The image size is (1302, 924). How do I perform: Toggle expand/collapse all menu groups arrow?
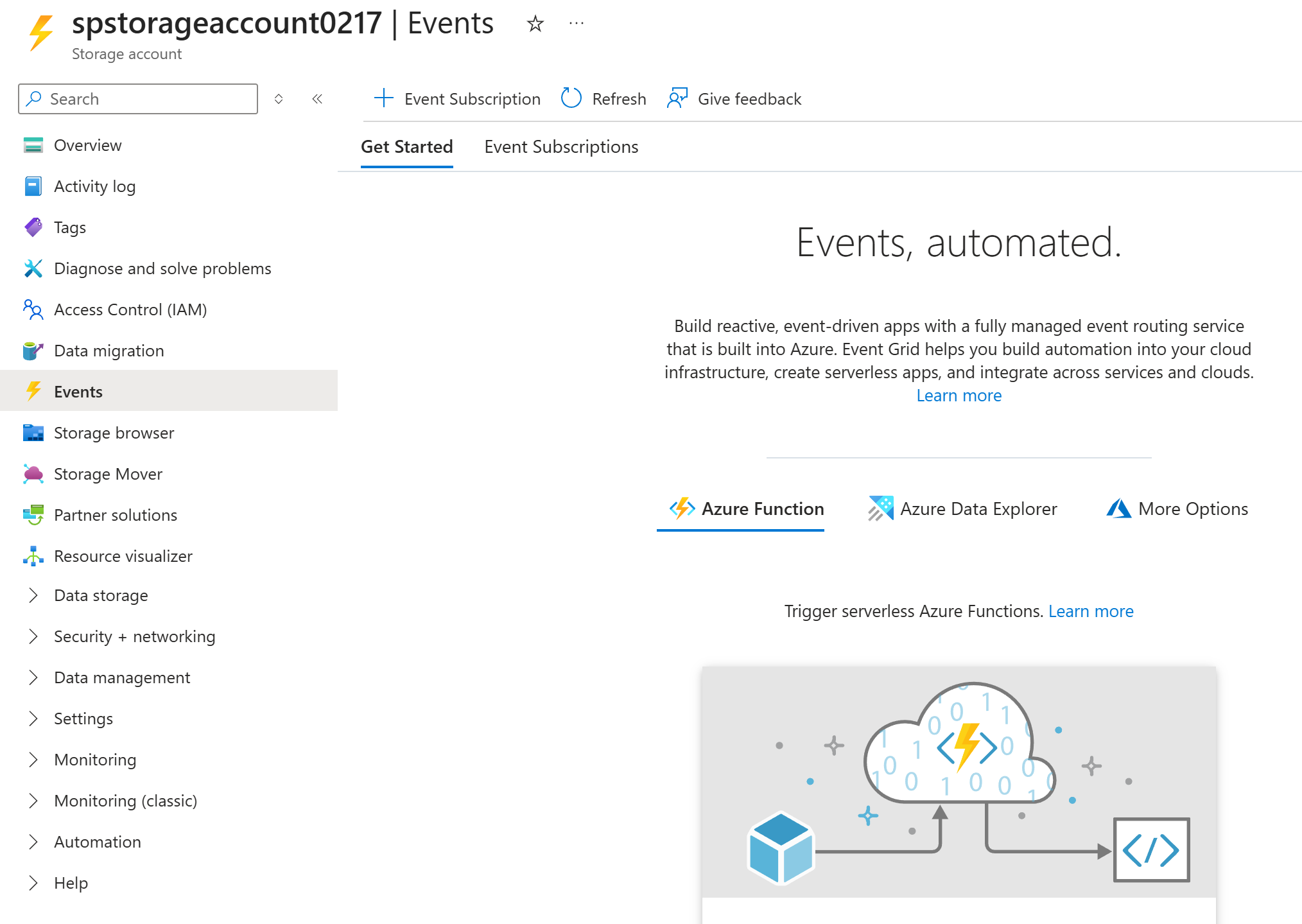[279, 99]
